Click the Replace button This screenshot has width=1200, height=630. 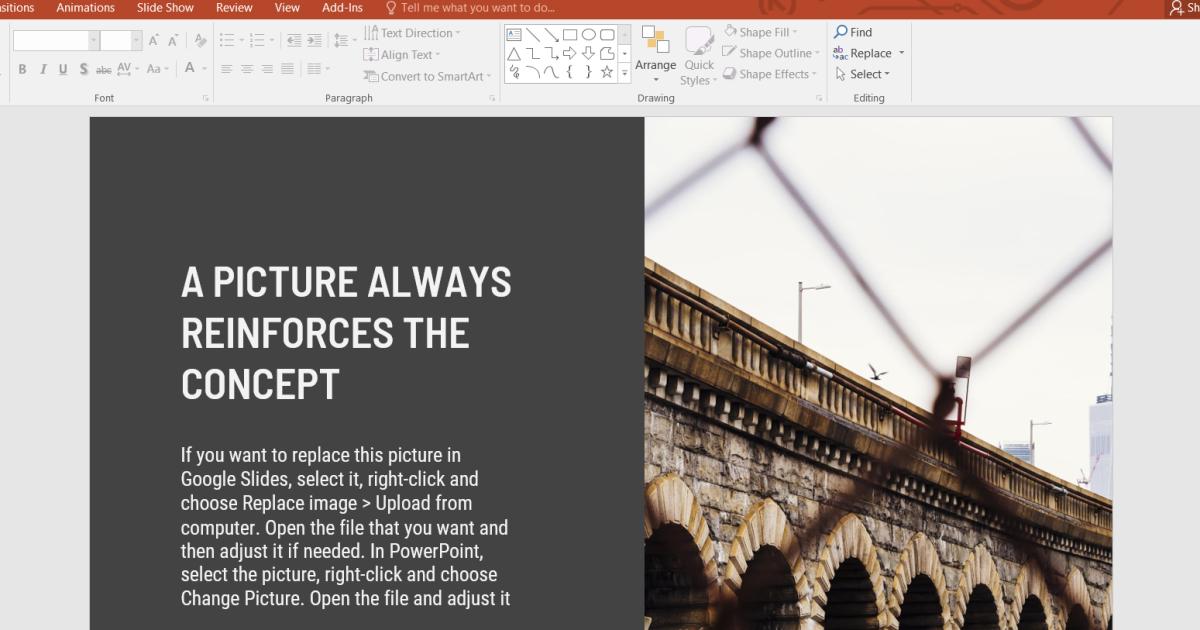click(x=866, y=52)
